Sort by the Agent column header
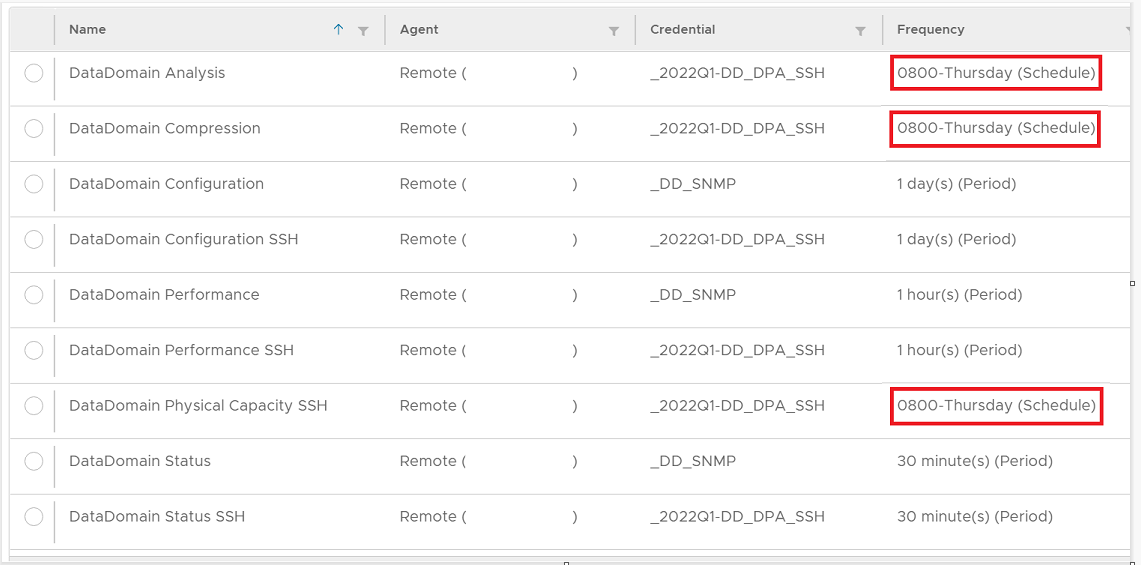Viewport: 1141px width, 565px height. (x=419, y=30)
